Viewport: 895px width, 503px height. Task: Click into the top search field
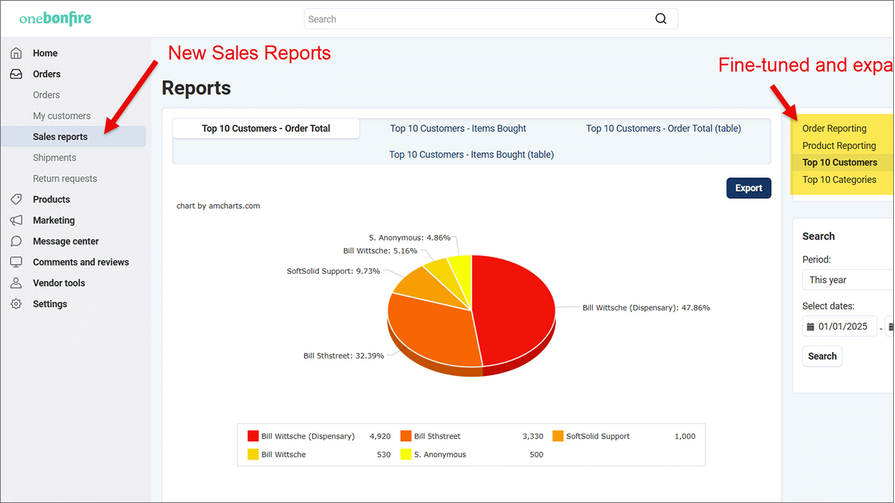[x=478, y=19]
